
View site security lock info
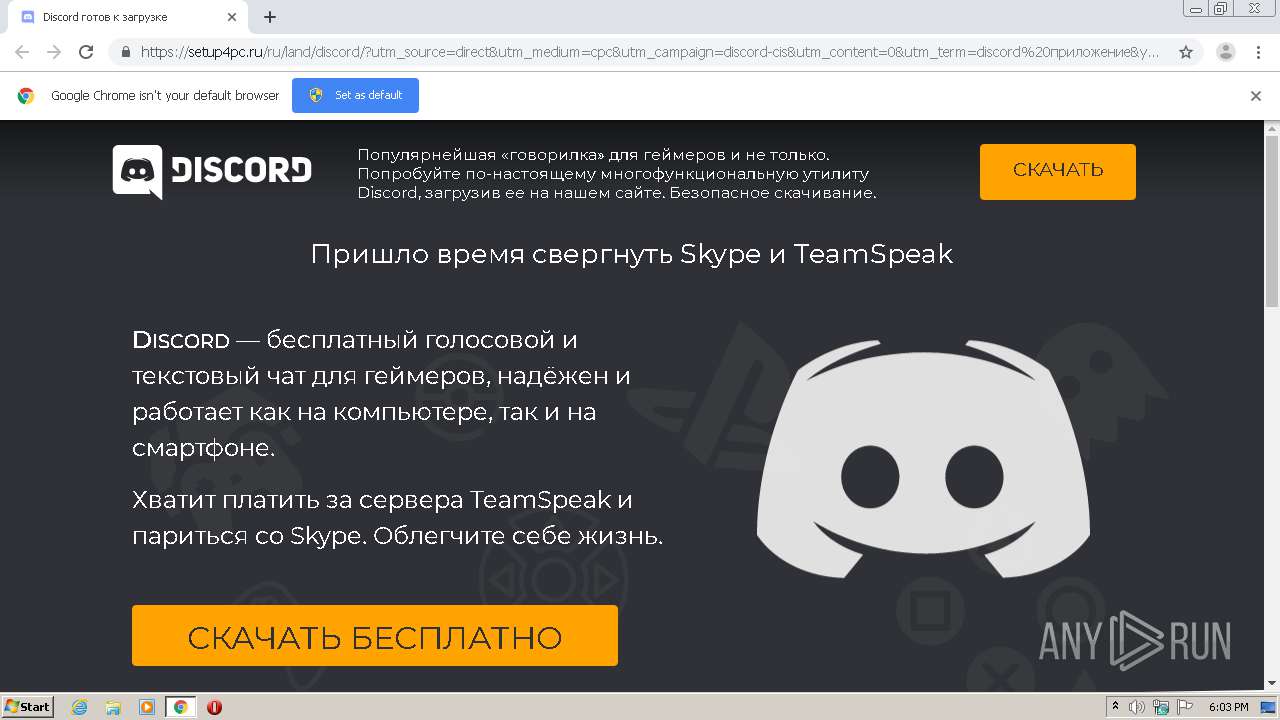[x=125, y=52]
